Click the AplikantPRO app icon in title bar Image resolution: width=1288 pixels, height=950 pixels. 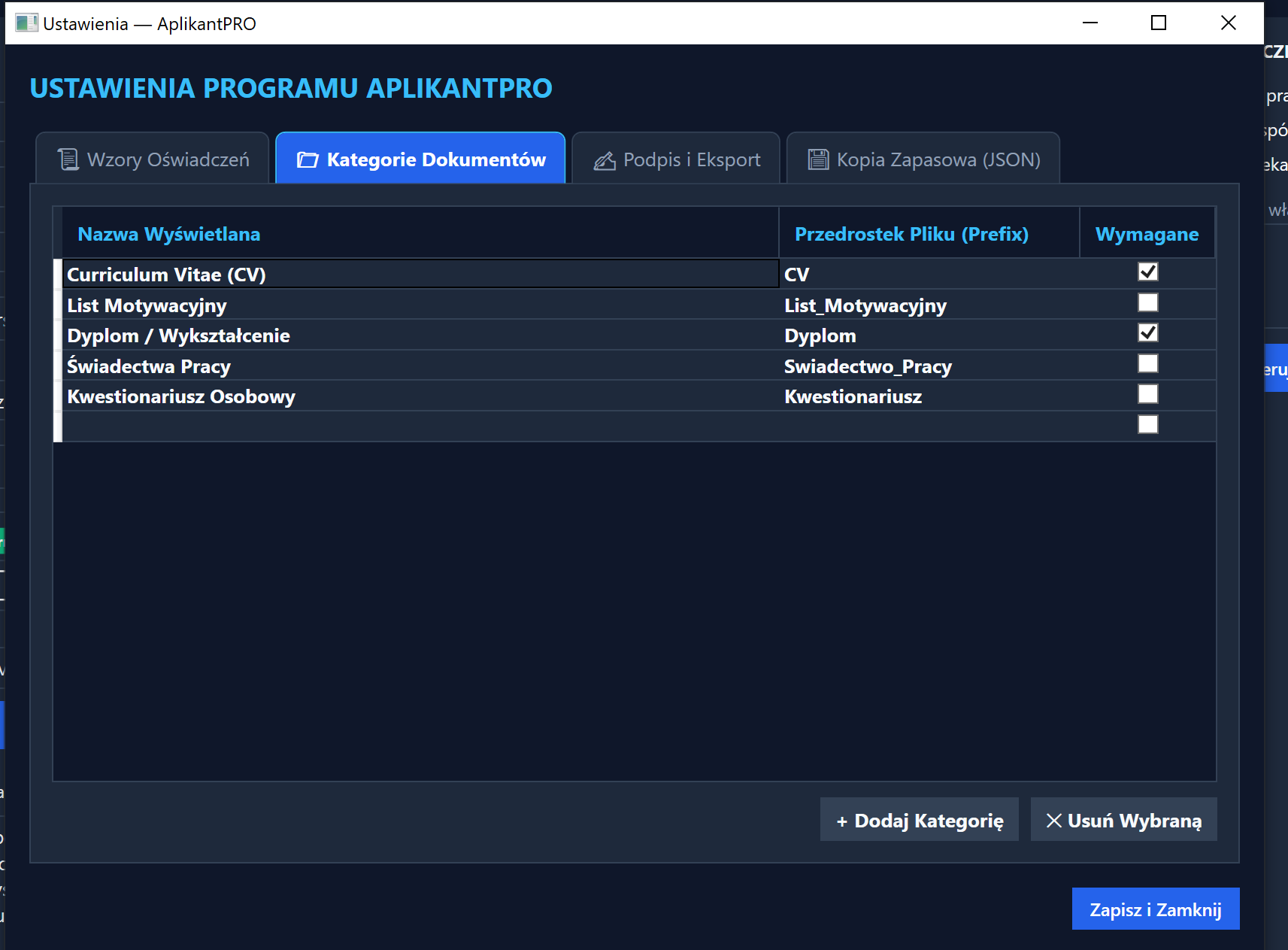pyautogui.click(x=26, y=23)
